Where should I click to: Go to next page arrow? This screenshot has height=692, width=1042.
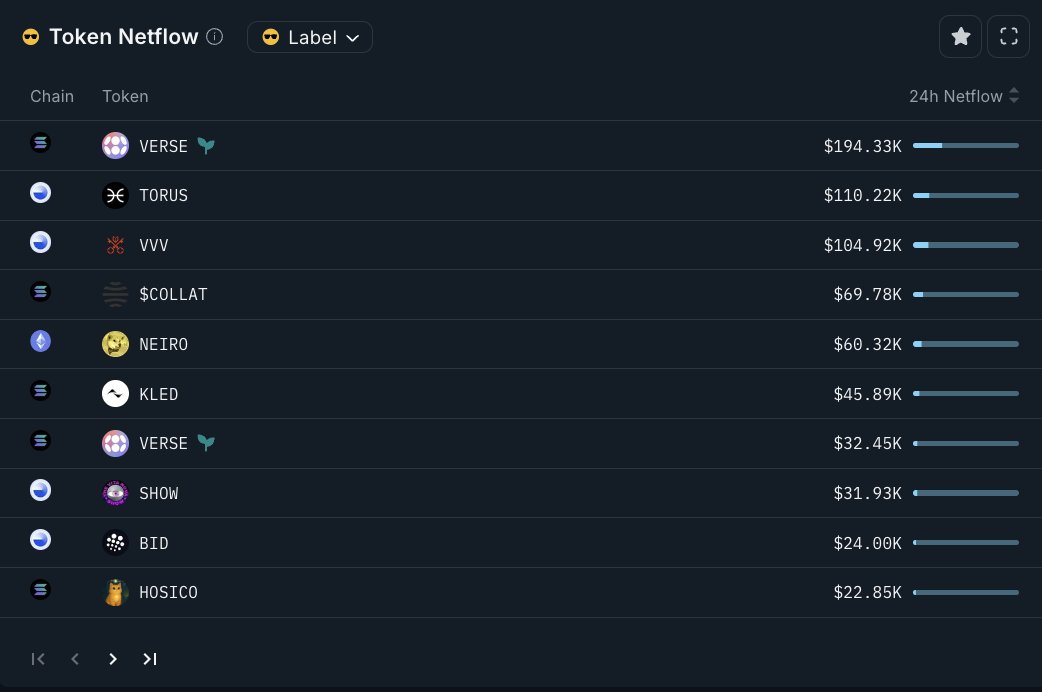(x=112, y=659)
